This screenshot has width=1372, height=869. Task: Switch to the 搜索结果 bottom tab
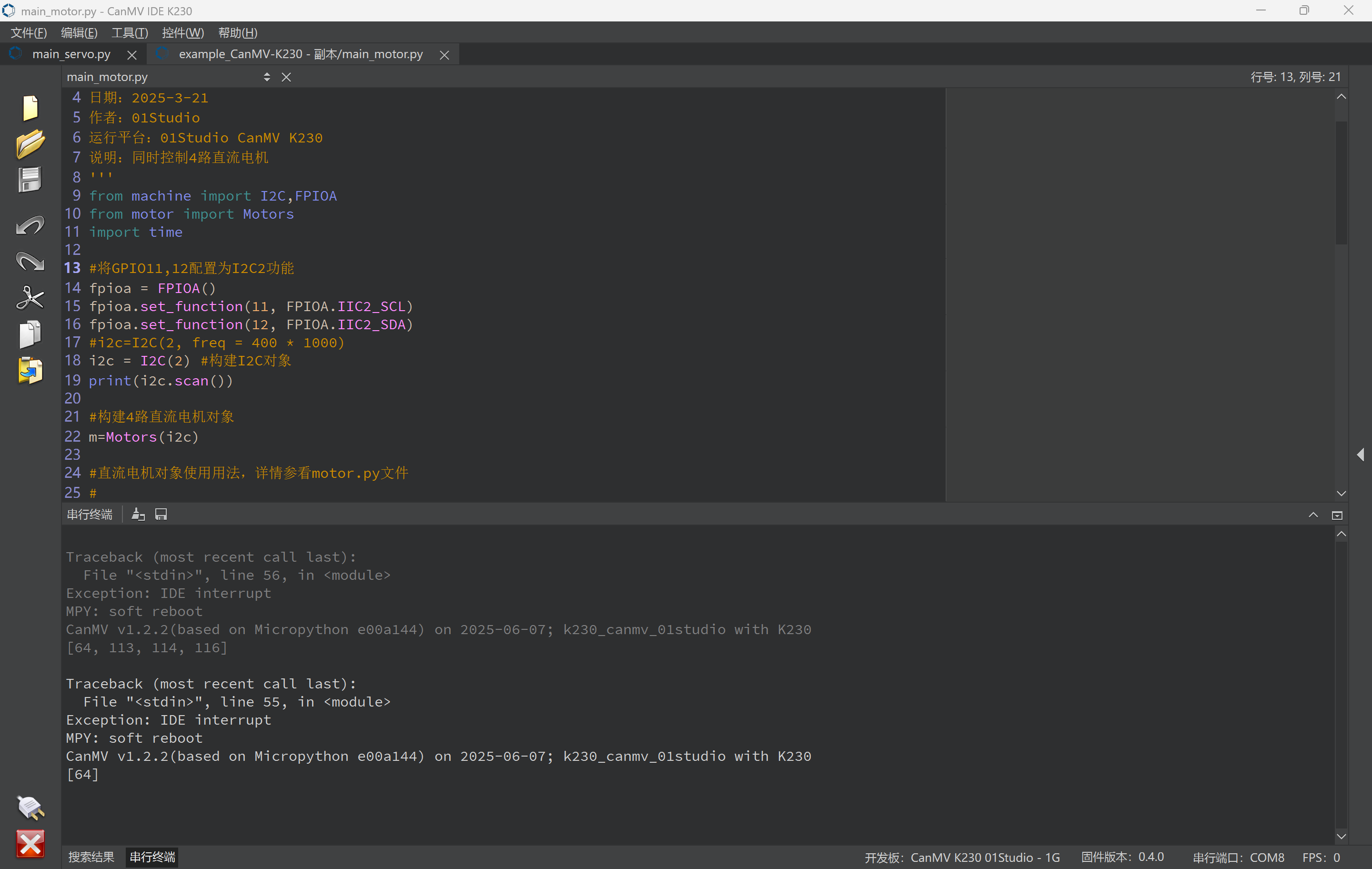[x=91, y=857]
